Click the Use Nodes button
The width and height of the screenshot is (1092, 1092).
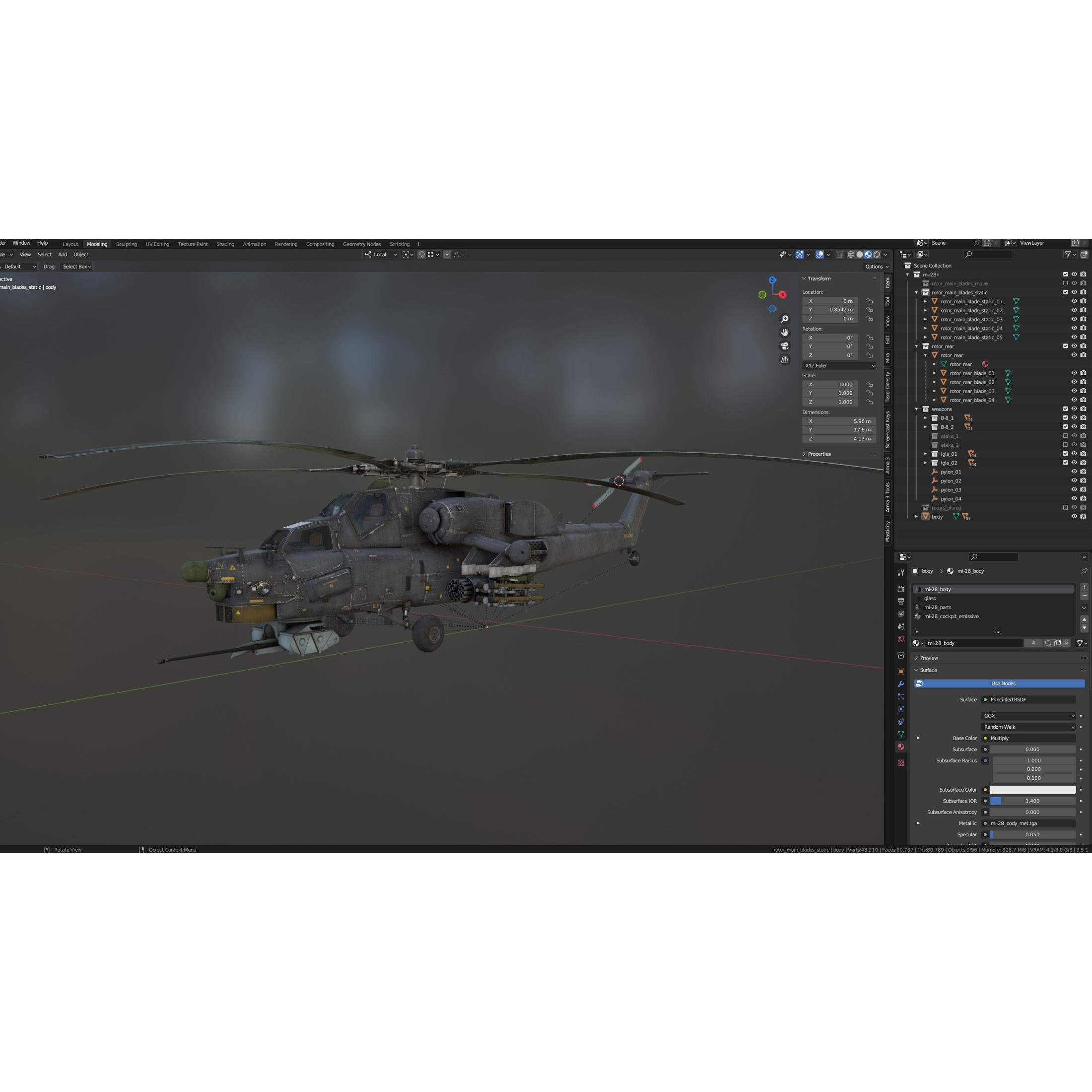click(1003, 683)
